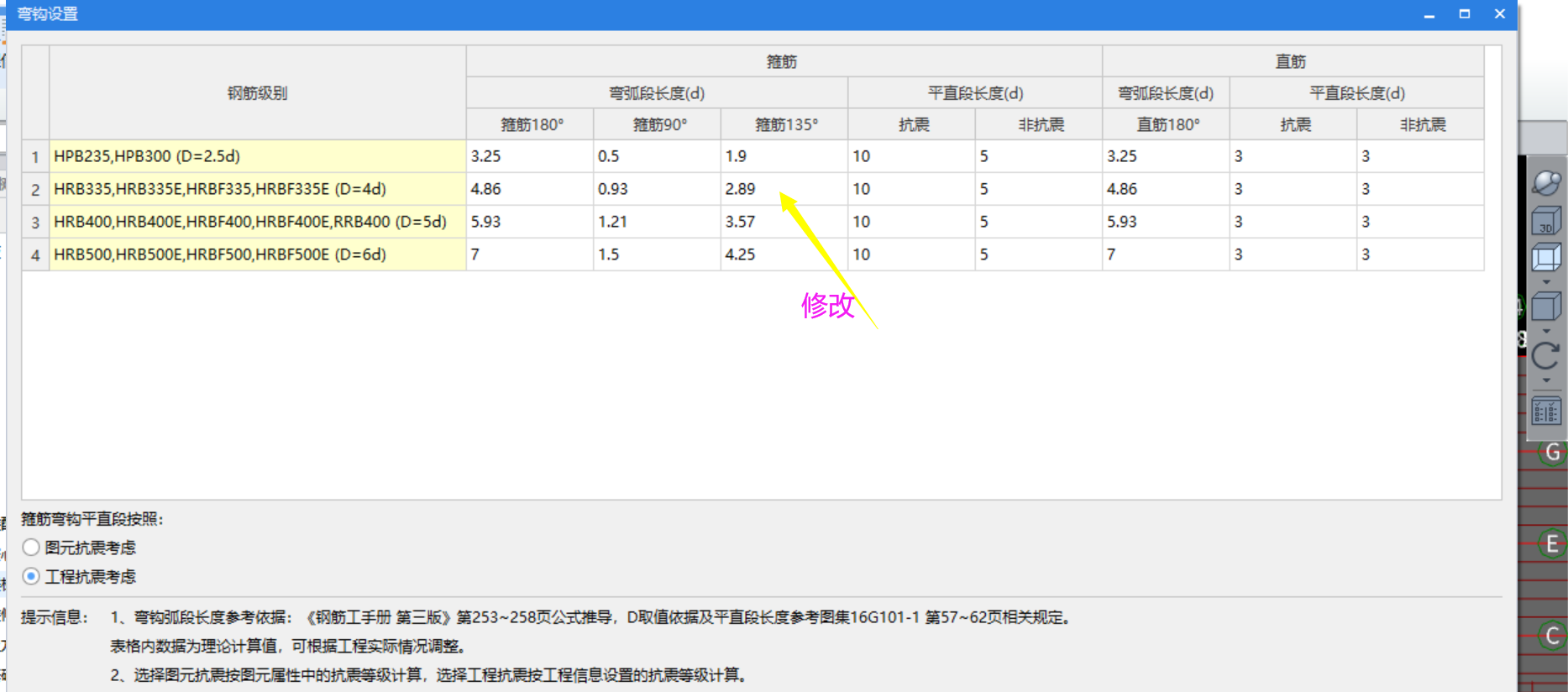Edit HPB235 箍筋135° value 1.9

pyautogui.click(x=784, y=156)
